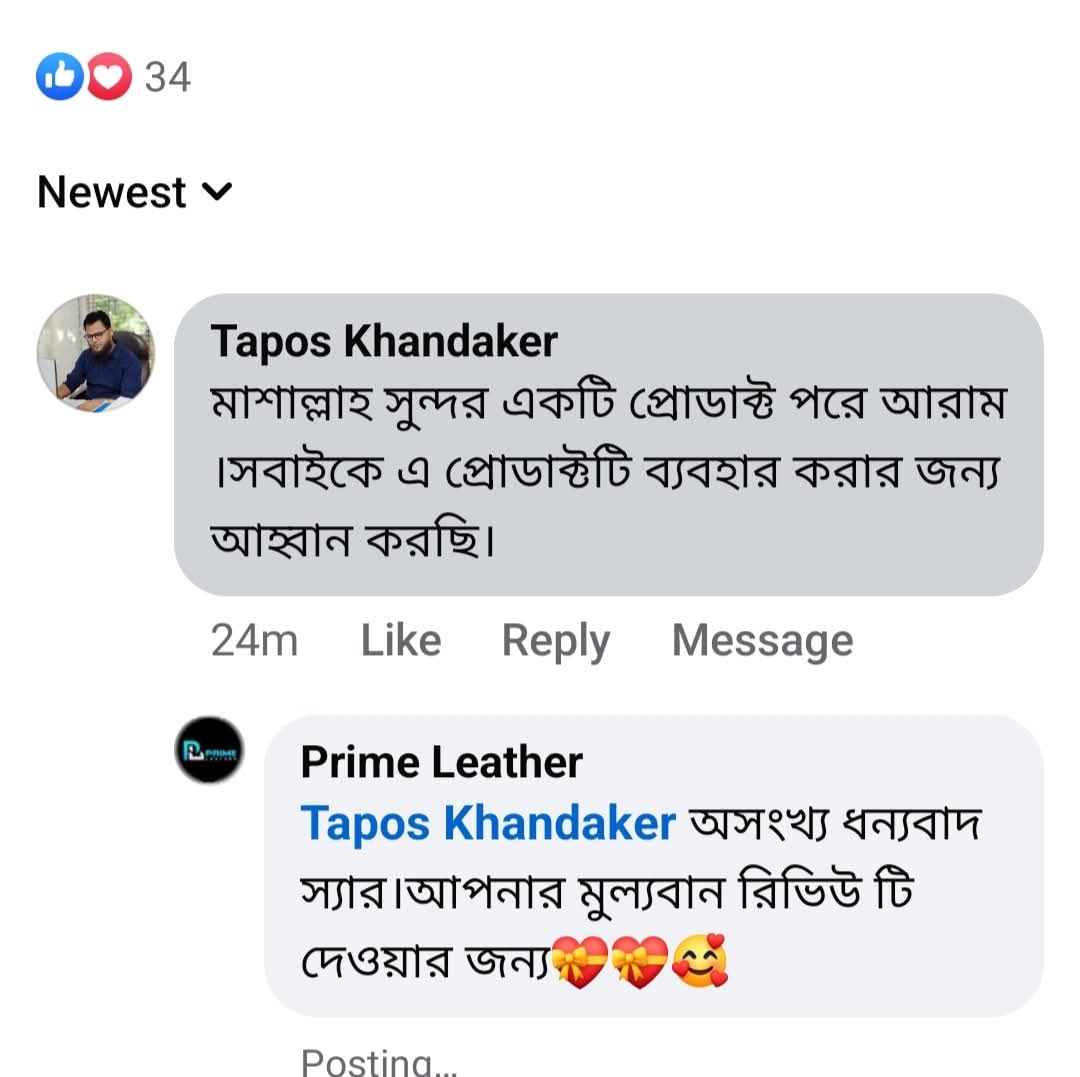Like Tapos Khandaker's comment
This screenshot has width=1080, height=1077.
pyautogui.click(x=400, y=641)
